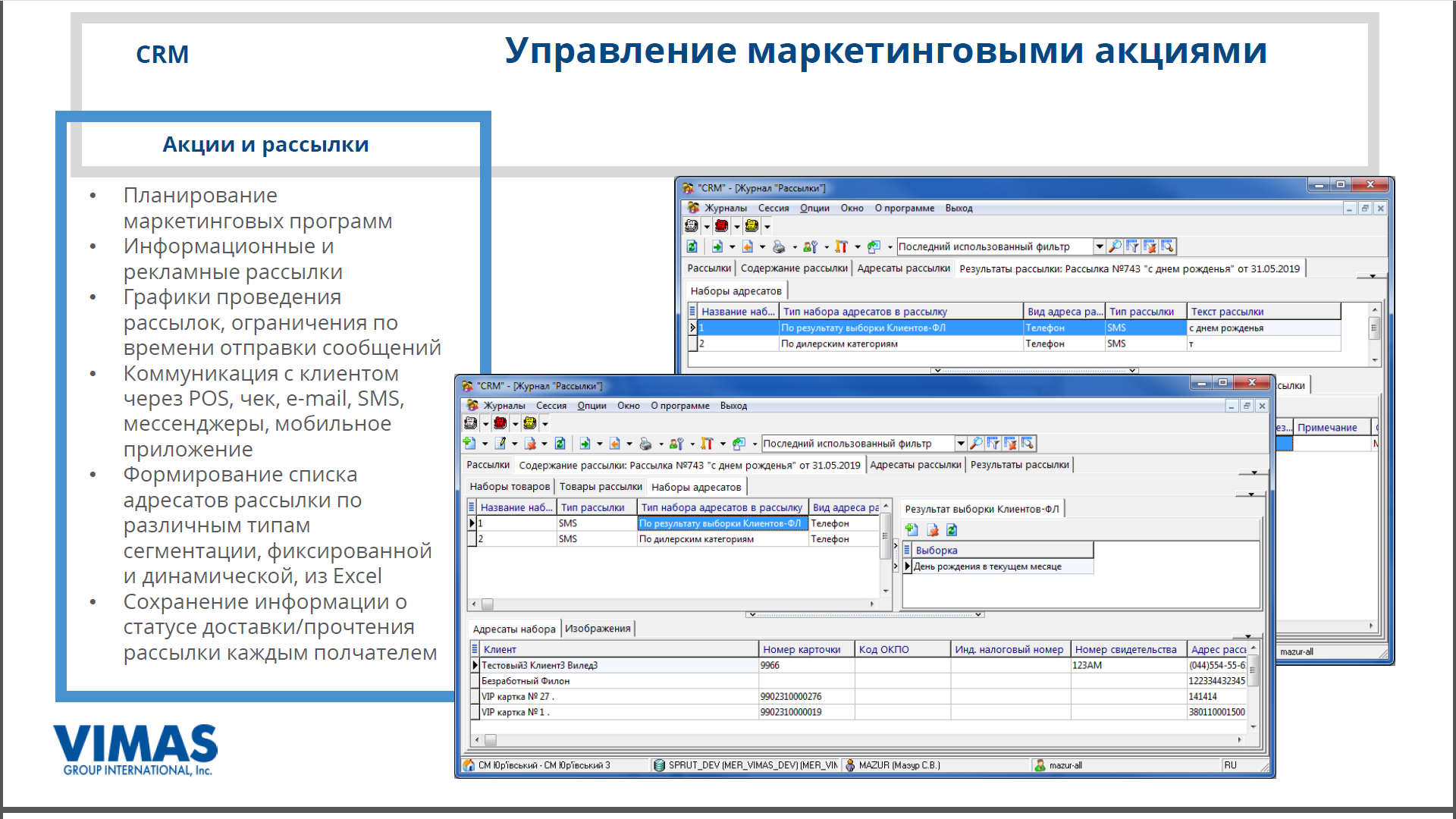The image size is (1456, 819).
Task: Switch to Адресаты рассылки tab in front window
Action: pyautogui.click(x=915, y=465)
